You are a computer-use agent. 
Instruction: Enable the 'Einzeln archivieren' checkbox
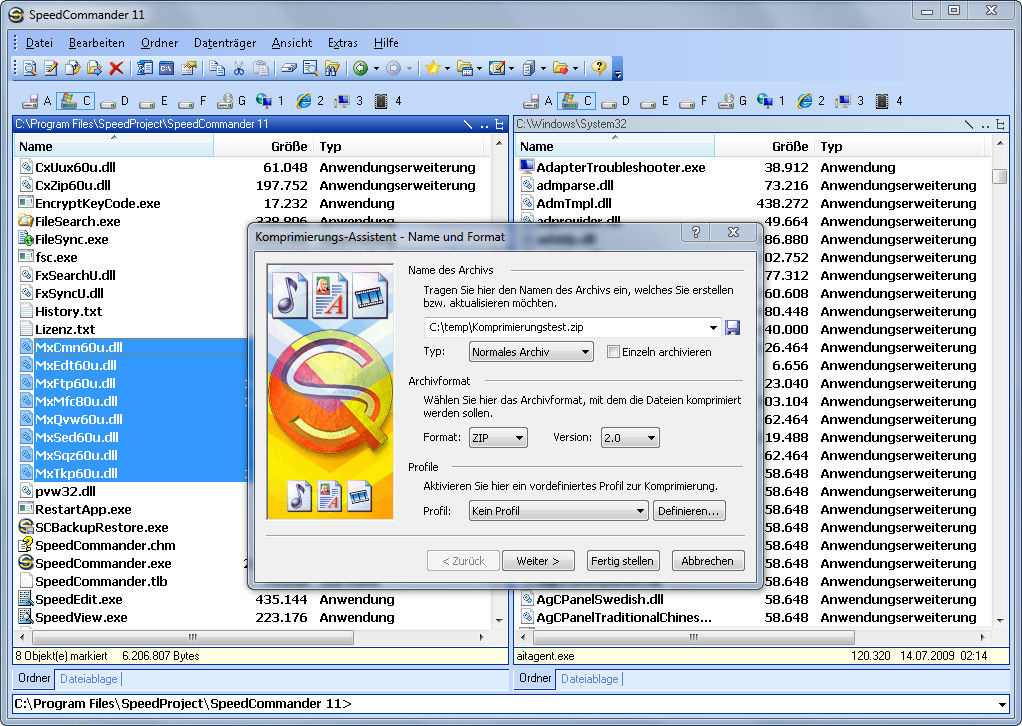pyautogui.click(x=613, y=352)
